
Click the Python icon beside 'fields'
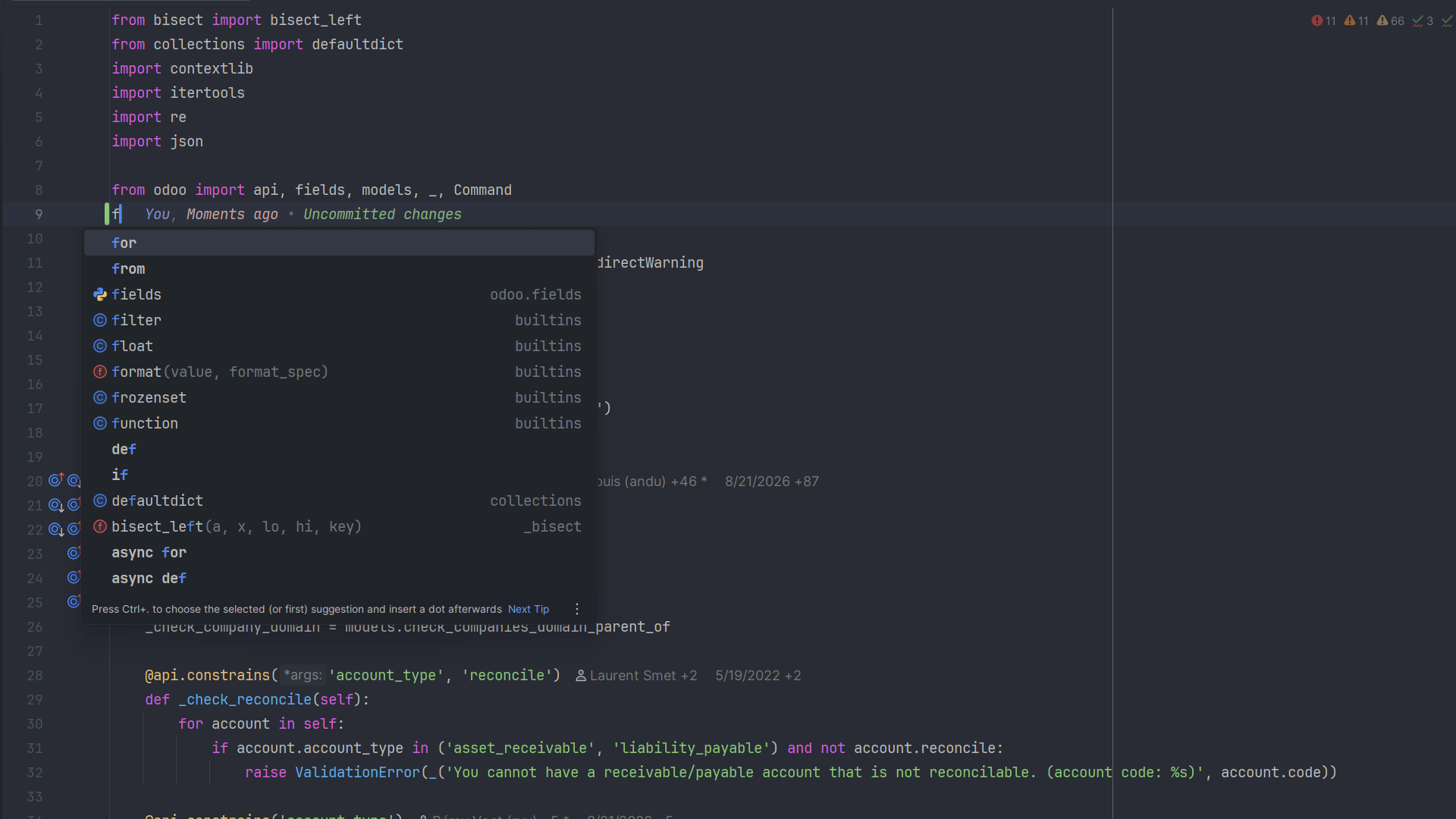[100, 294]
